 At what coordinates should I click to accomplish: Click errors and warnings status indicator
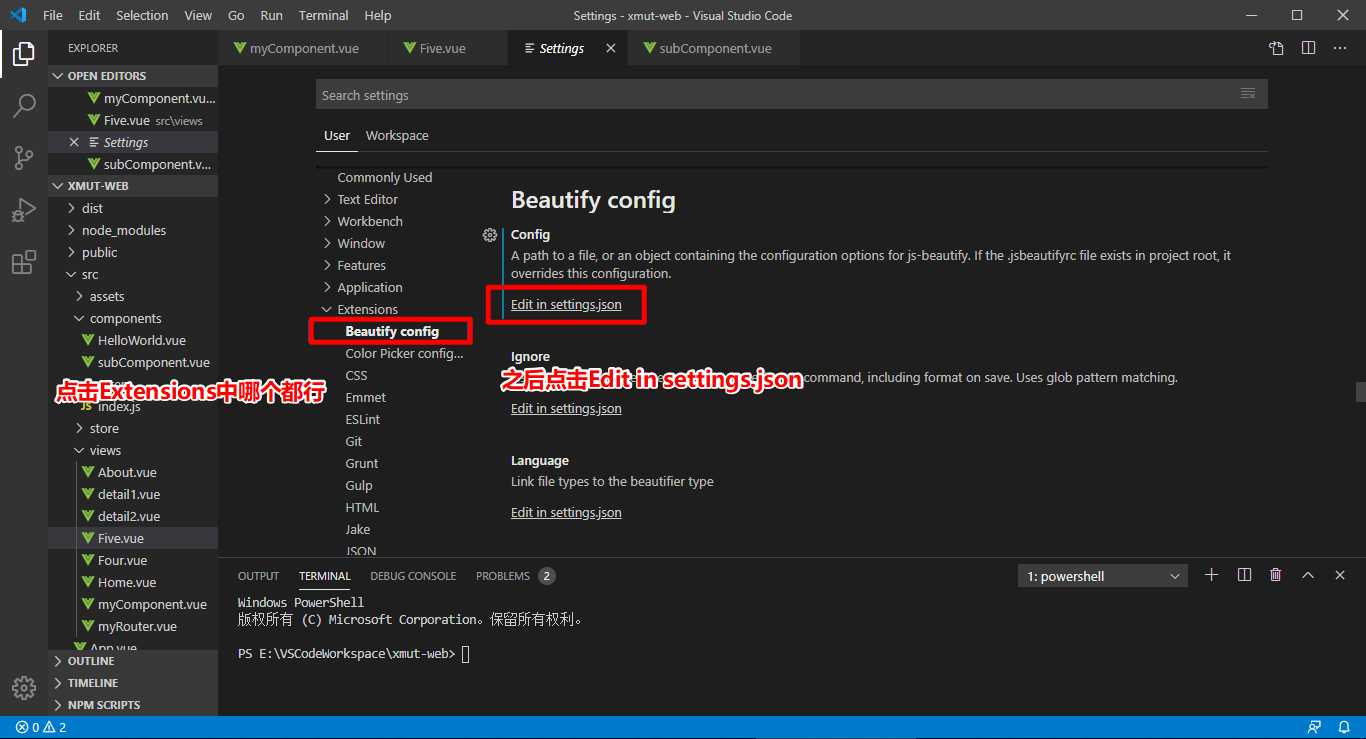pyautogui.click(x=41, y=727)
